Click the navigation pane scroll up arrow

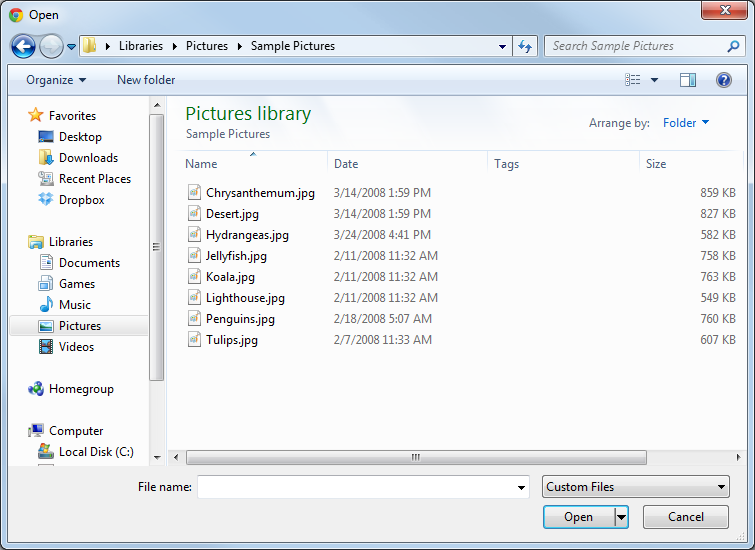tap(156, 105)
